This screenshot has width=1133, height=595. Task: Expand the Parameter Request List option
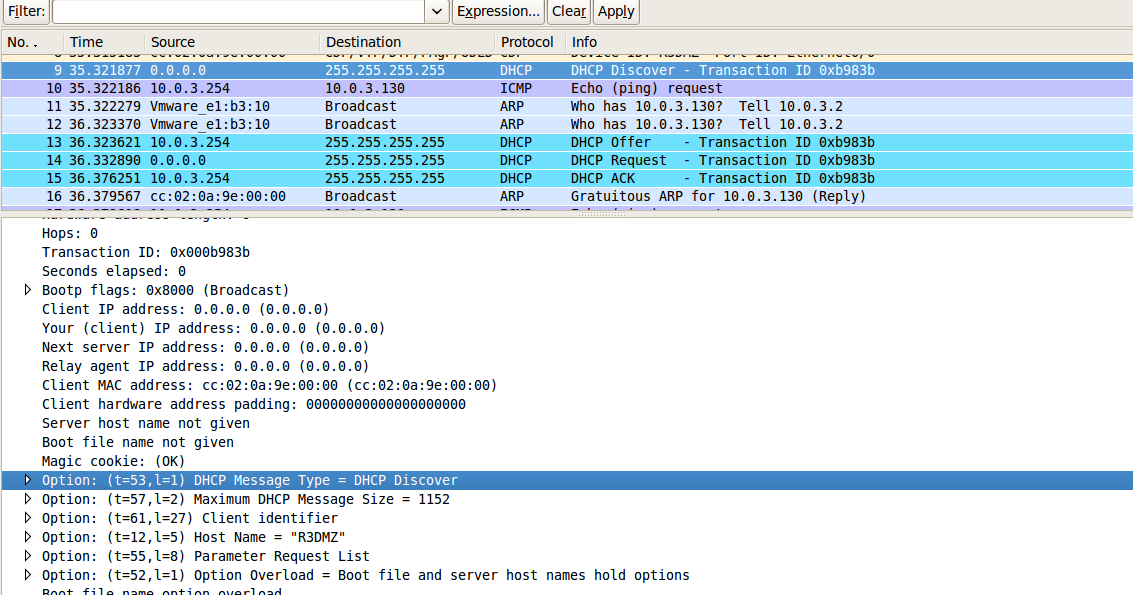(27, 556)
